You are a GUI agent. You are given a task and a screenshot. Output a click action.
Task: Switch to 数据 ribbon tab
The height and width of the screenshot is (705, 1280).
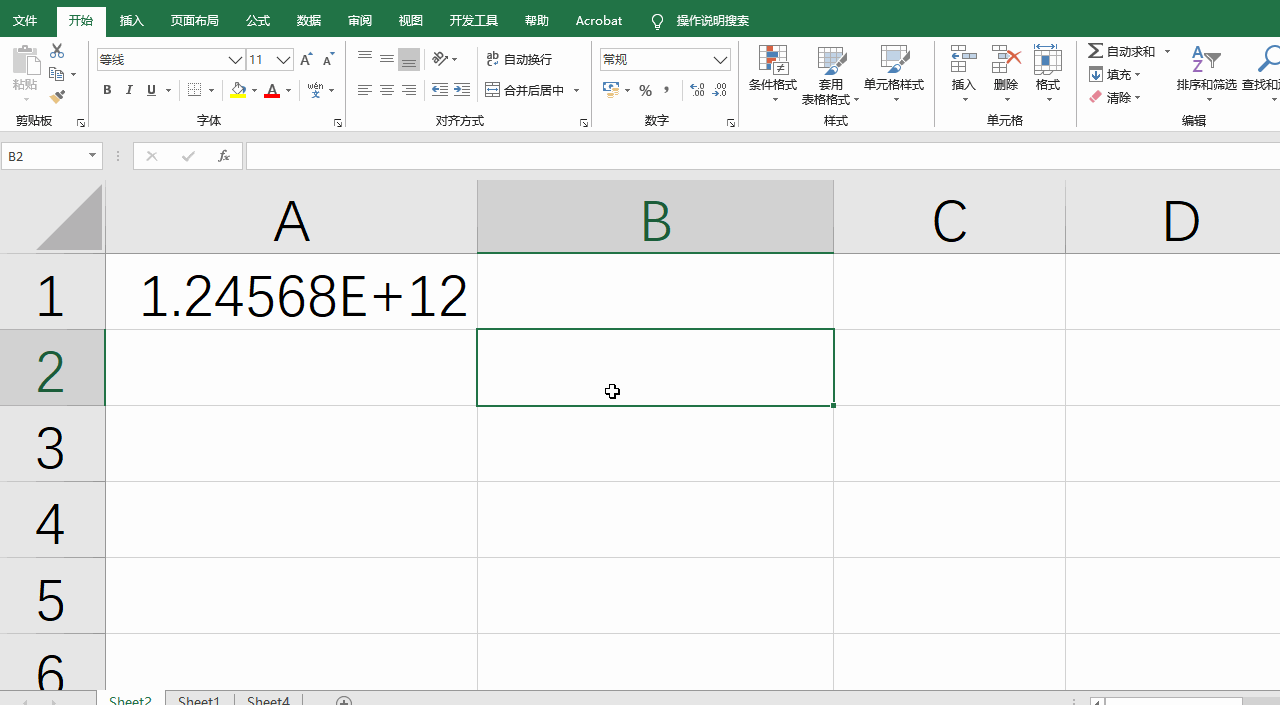[x=309, y=20]
